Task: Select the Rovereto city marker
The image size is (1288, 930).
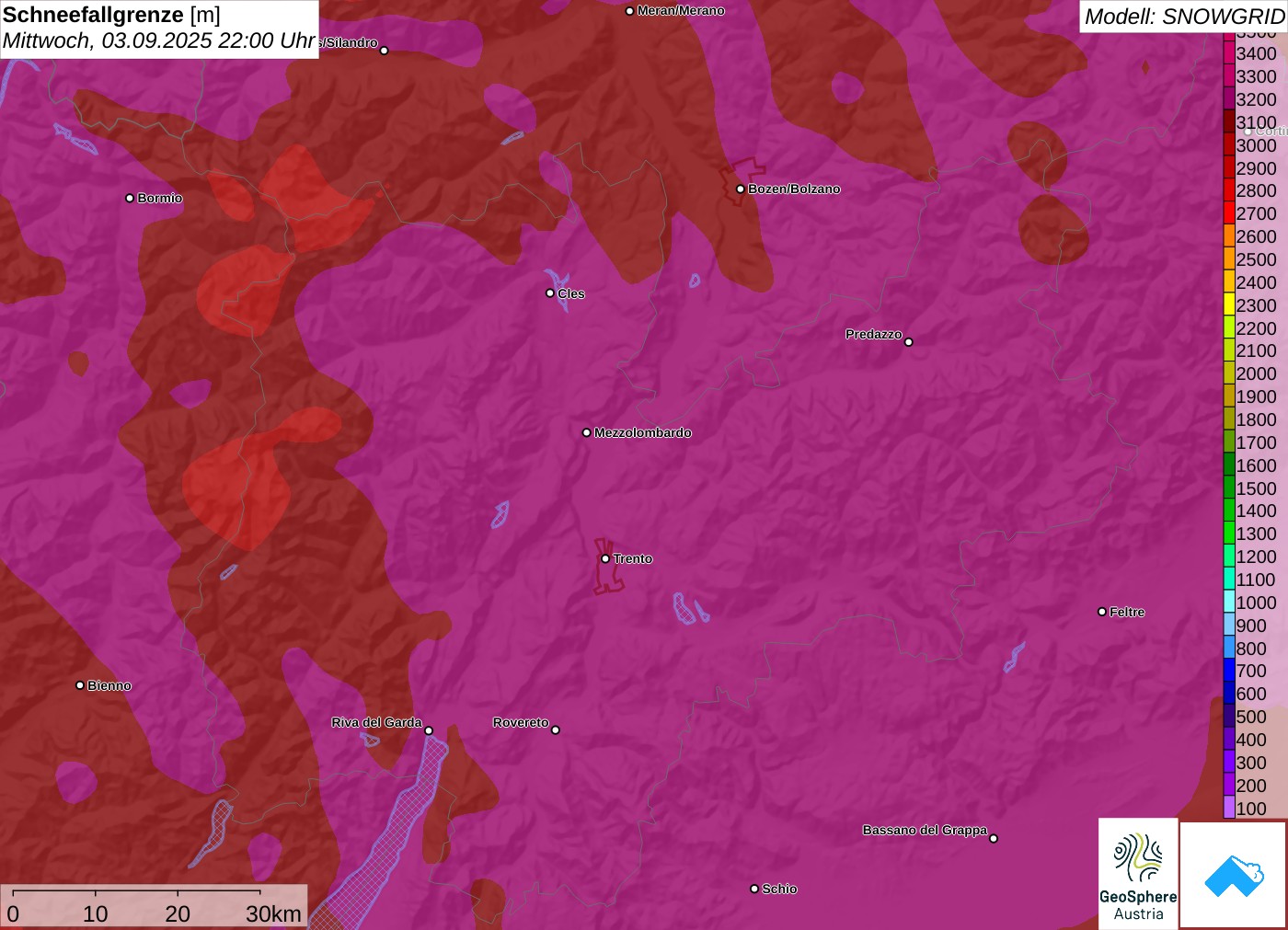Action: [x=556, y=730]
